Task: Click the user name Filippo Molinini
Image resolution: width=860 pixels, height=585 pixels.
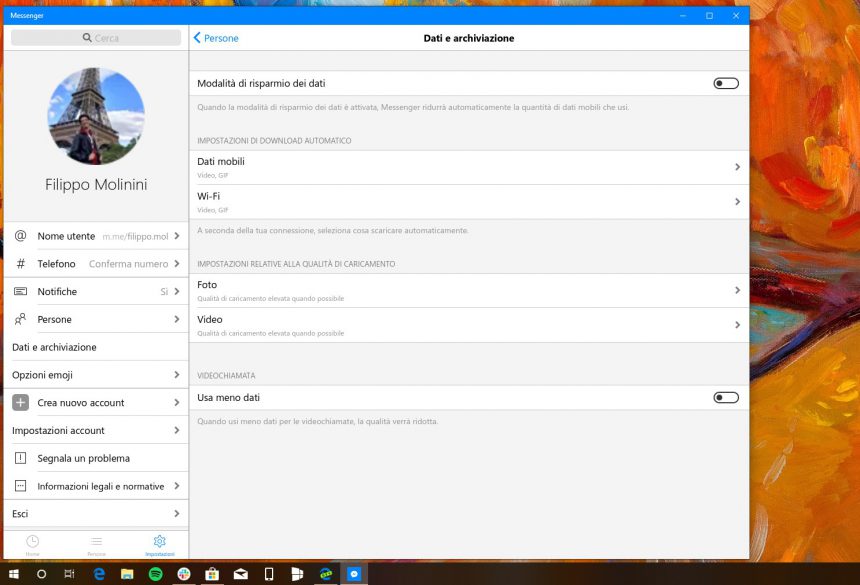Action: 96,185
